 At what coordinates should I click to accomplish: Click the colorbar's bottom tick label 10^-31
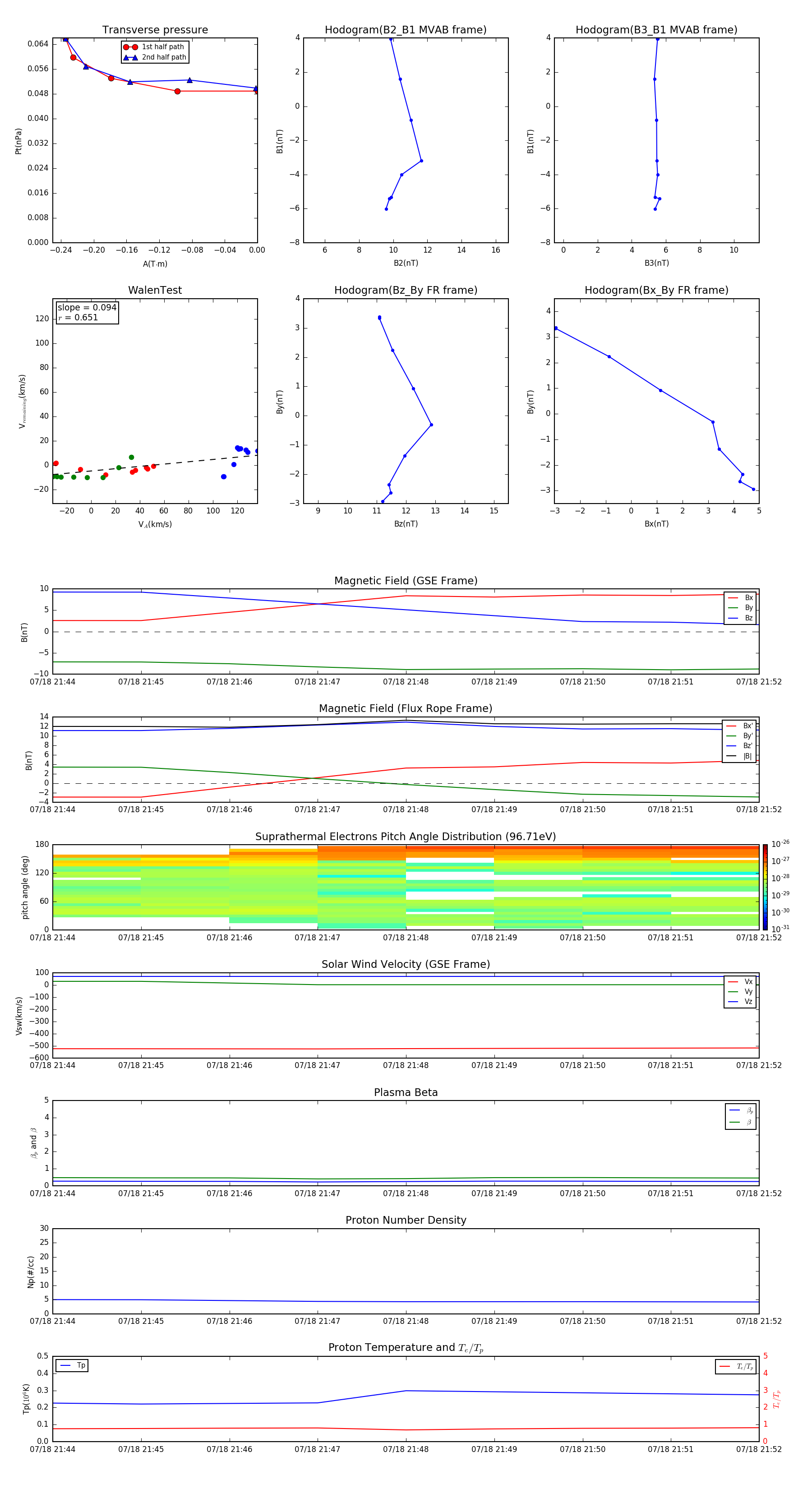tap(780, 929)
